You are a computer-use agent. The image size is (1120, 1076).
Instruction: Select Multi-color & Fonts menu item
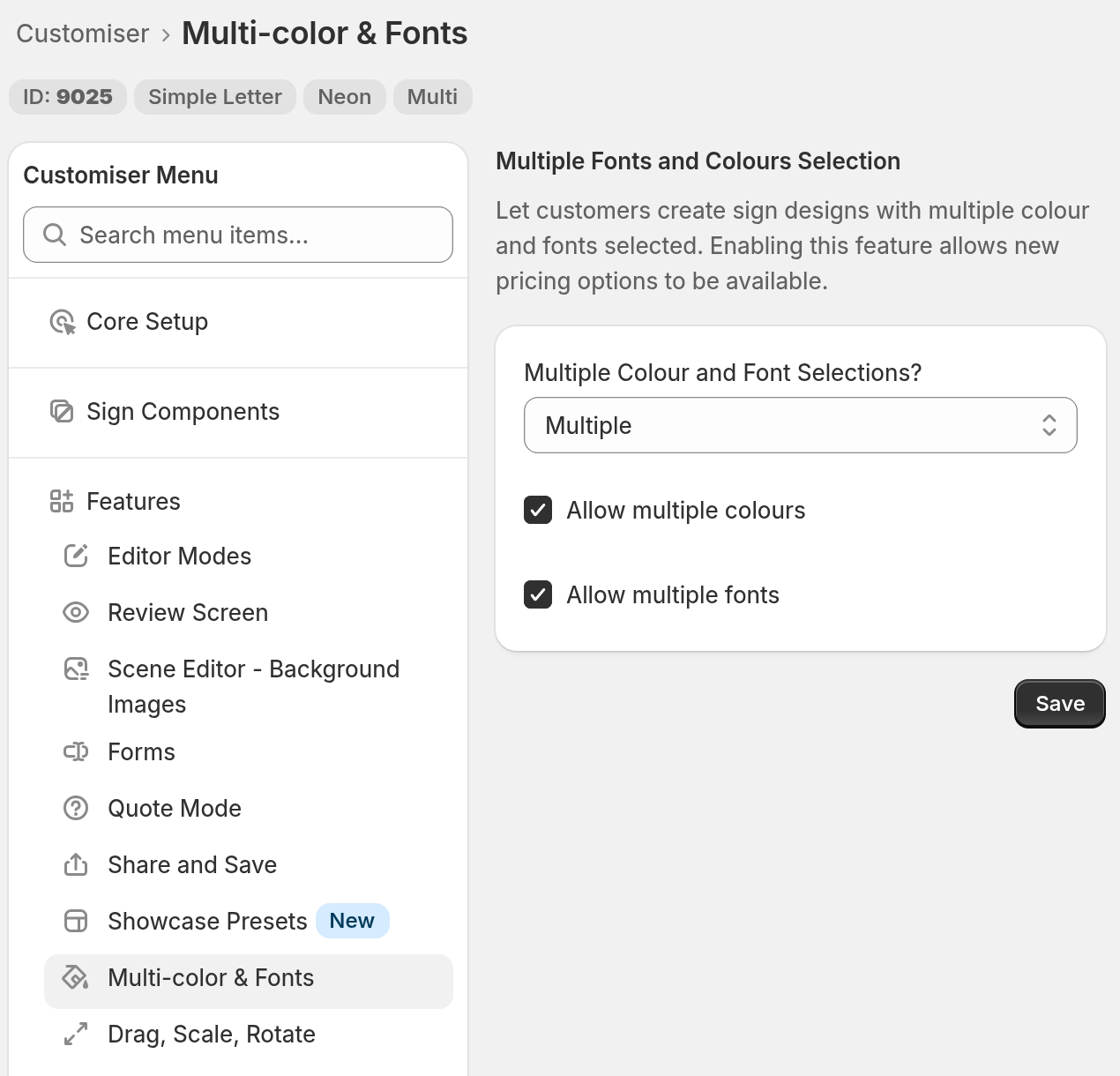click(249, 981)
